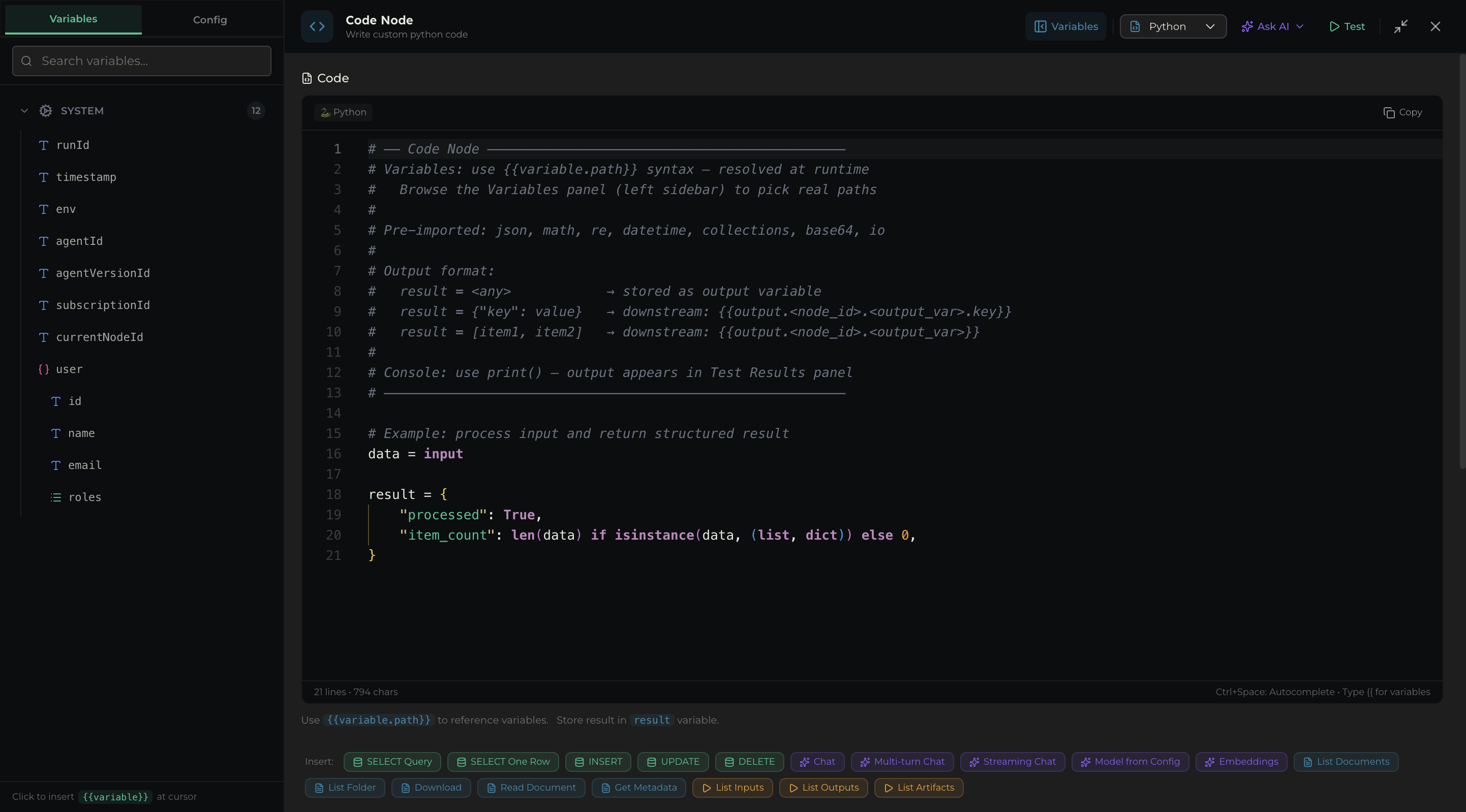This screenshot has width=1466, height=812.
Task: Place cursor on 'data = input' line
Action: [415, 454]
